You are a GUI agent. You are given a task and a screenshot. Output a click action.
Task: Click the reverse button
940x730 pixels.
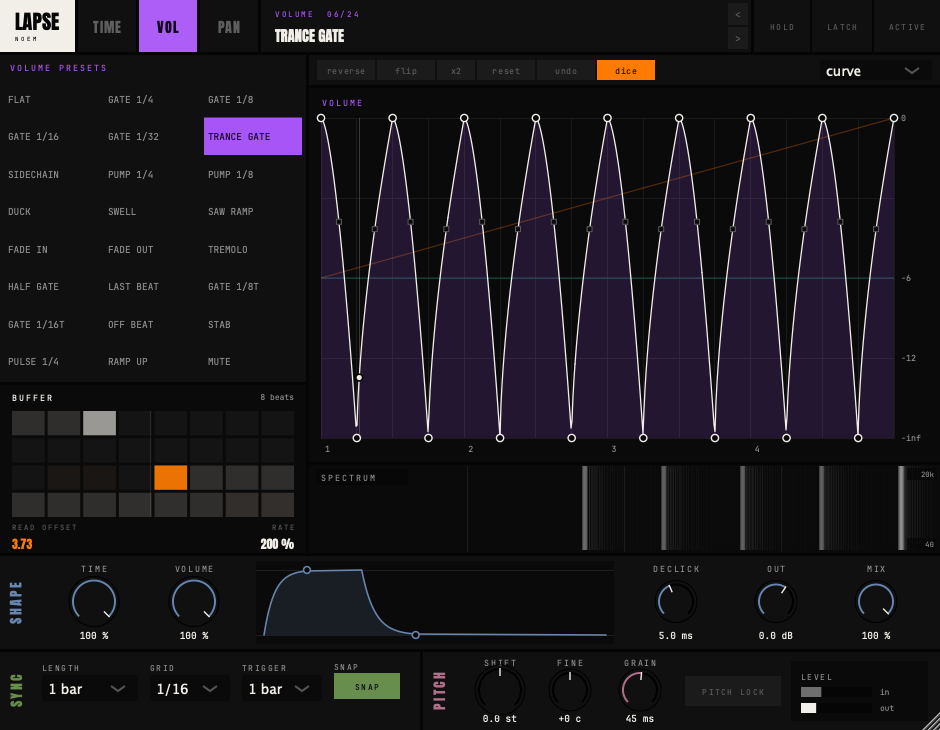coord(346,71)
